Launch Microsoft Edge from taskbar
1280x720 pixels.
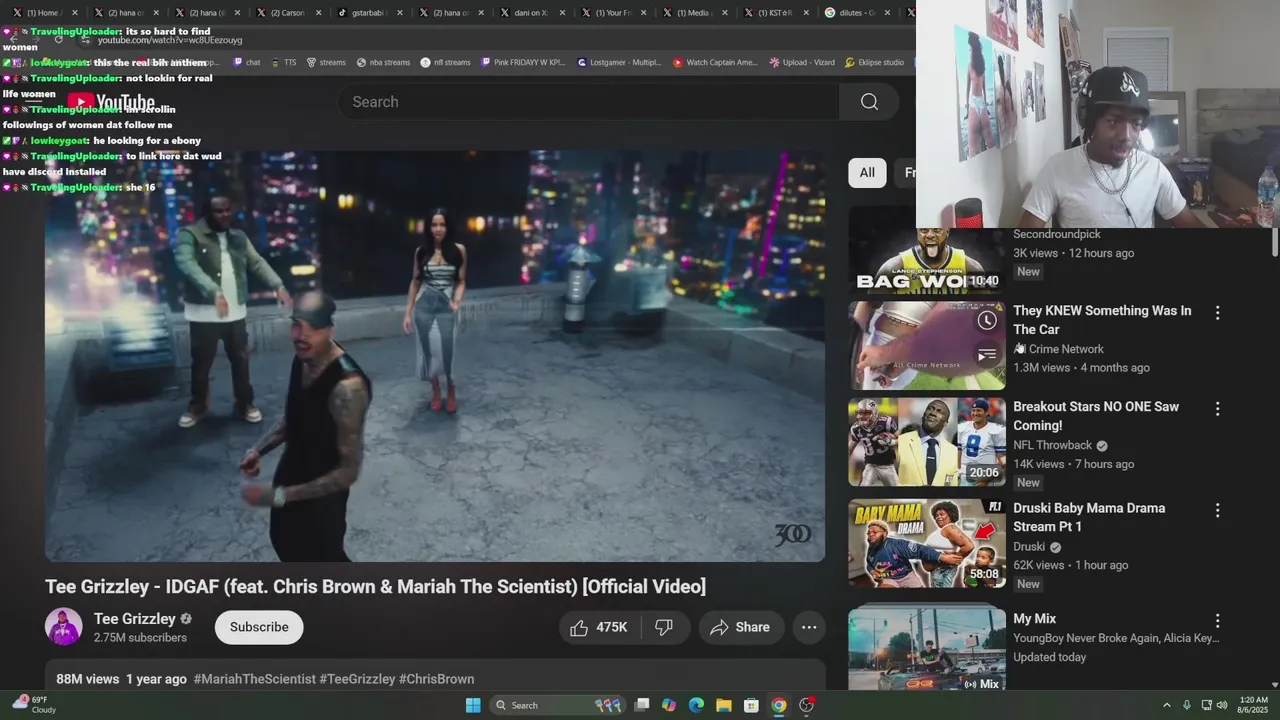pos(696,705)
